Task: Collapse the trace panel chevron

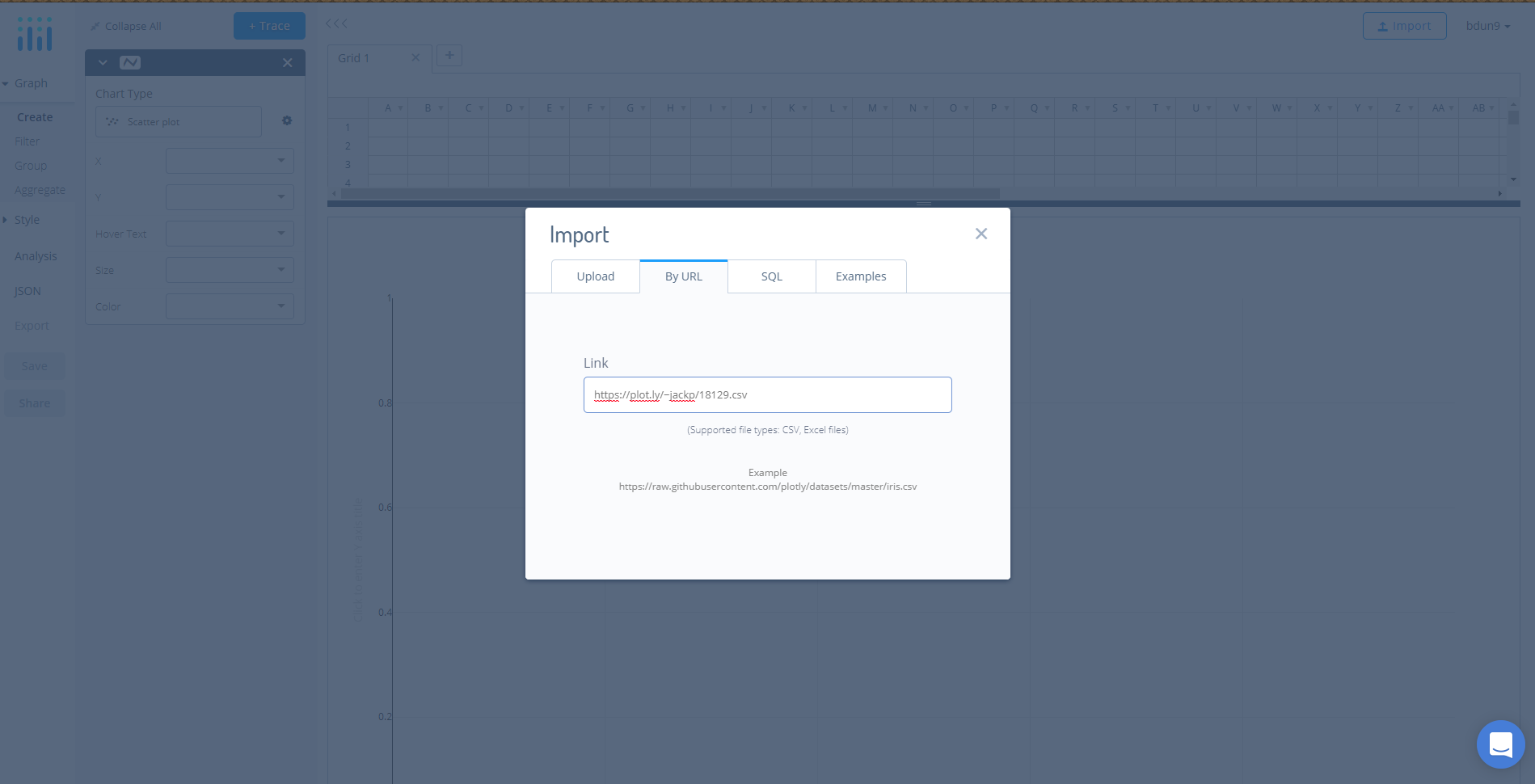Action: [103, 62]
